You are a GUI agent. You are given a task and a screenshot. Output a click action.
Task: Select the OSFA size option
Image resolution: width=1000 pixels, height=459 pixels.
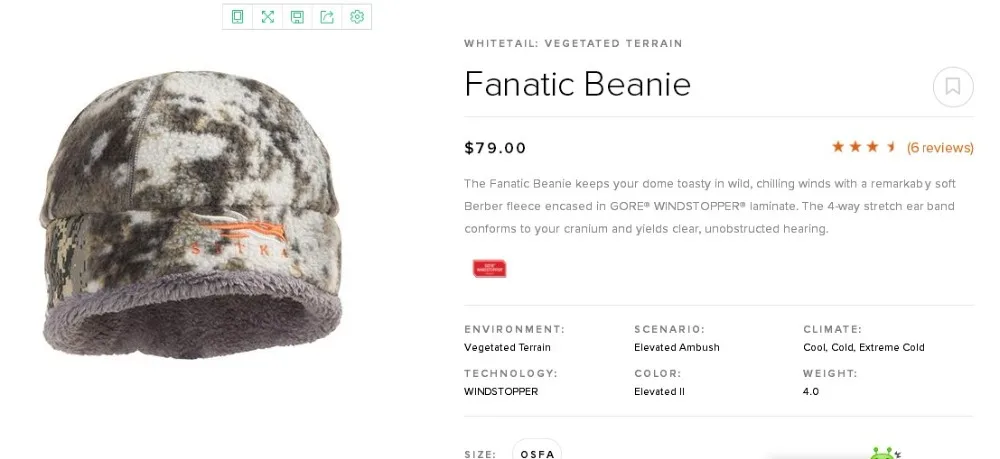pyautogui.click(x=536, y=452)
